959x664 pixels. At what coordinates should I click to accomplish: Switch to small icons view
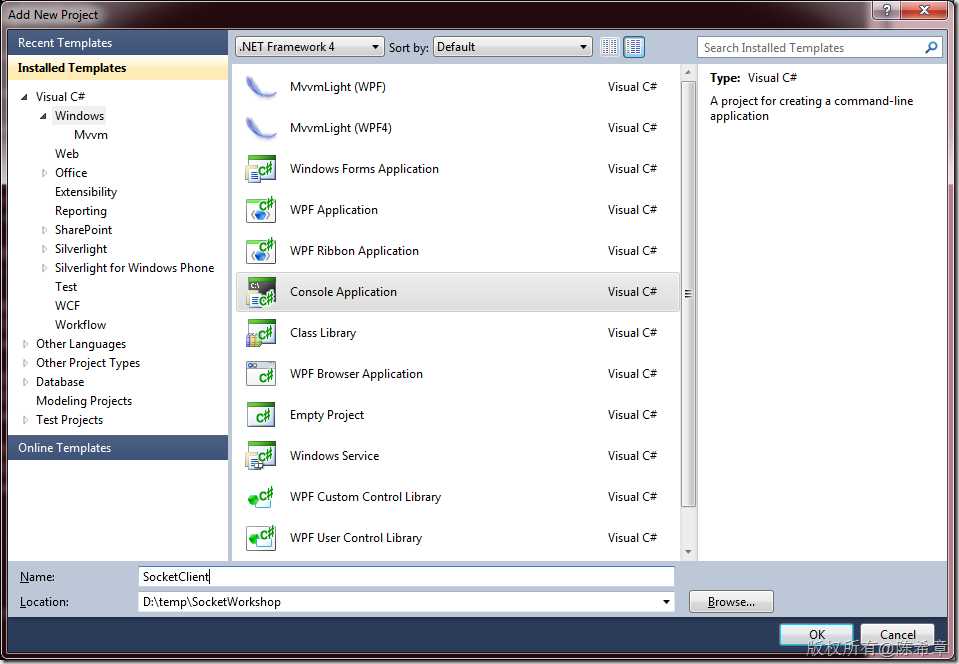[609, 47]
